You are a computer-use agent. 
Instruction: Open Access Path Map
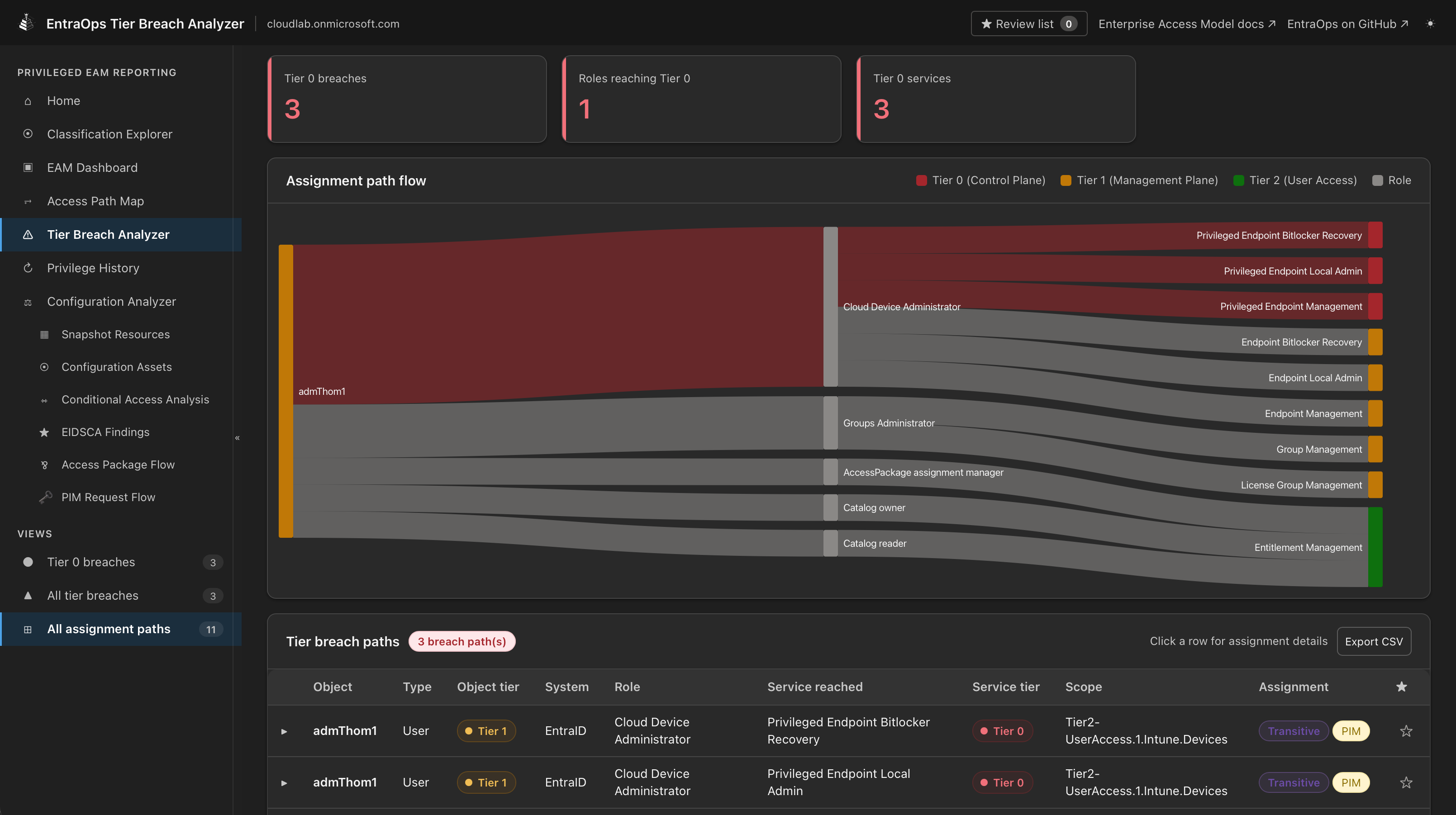120,201
